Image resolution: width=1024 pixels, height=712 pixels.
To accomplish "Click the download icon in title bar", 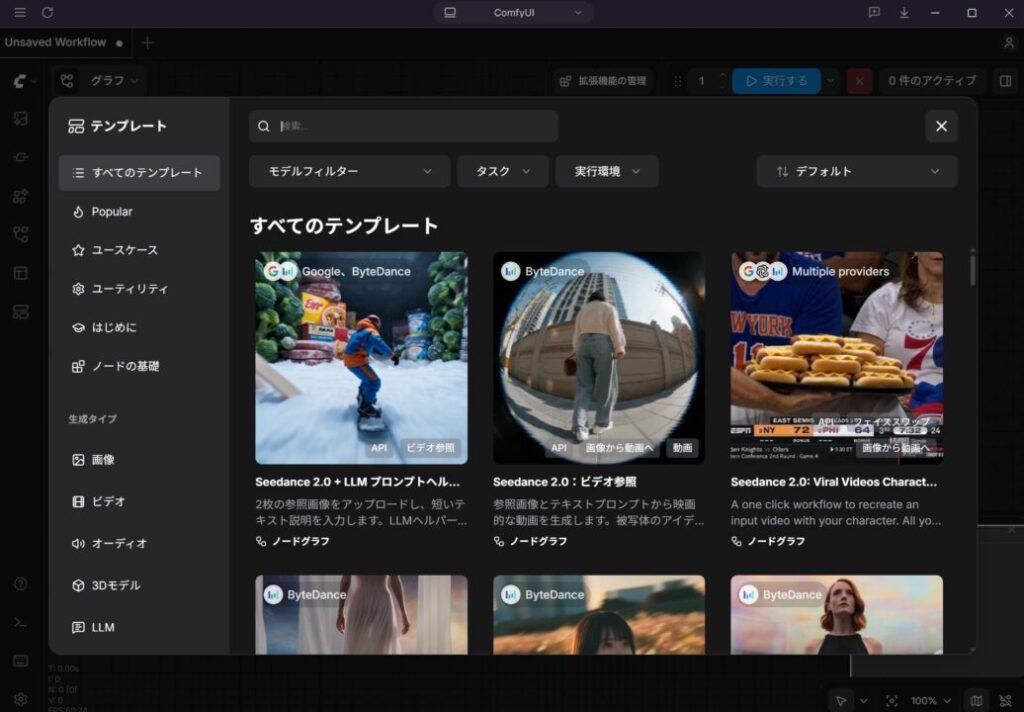I will coord(904,12).
